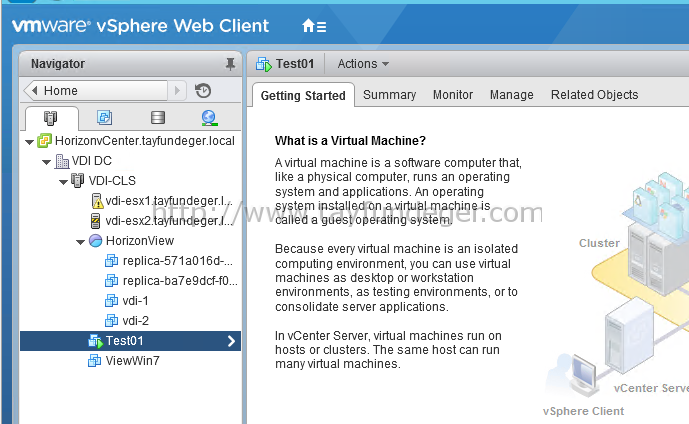This screenshot has width=689, height=424.
Task: Select ViewWin7 in the tree
Action: [132, 360]
